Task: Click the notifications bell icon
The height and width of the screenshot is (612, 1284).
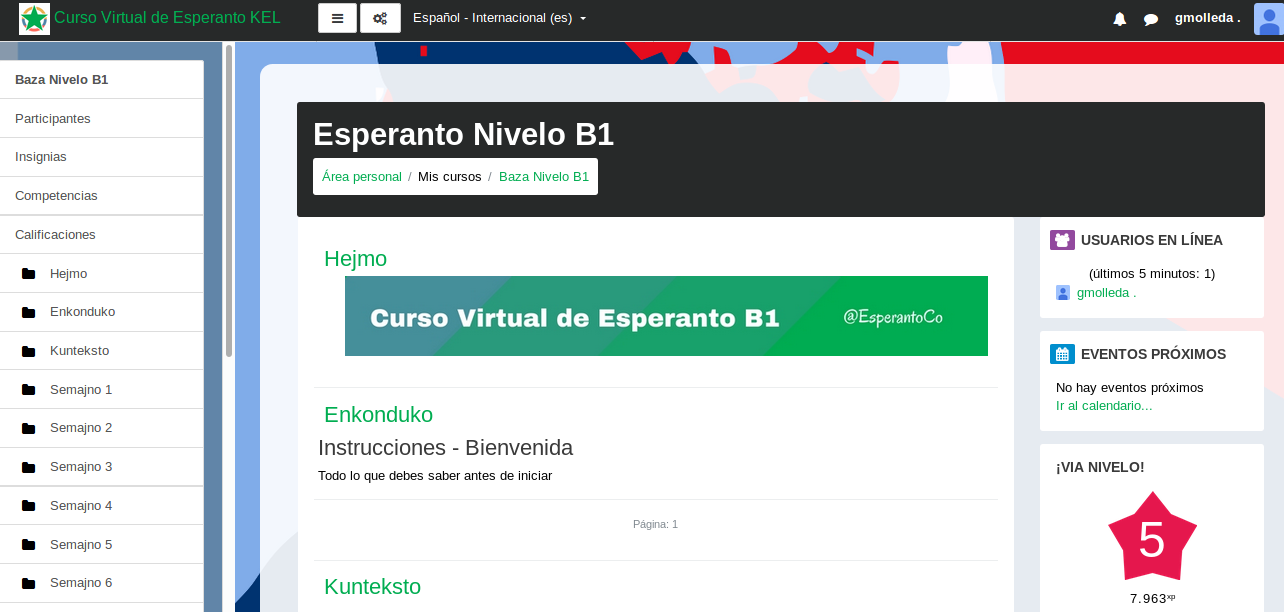Action: [1119, 18]
